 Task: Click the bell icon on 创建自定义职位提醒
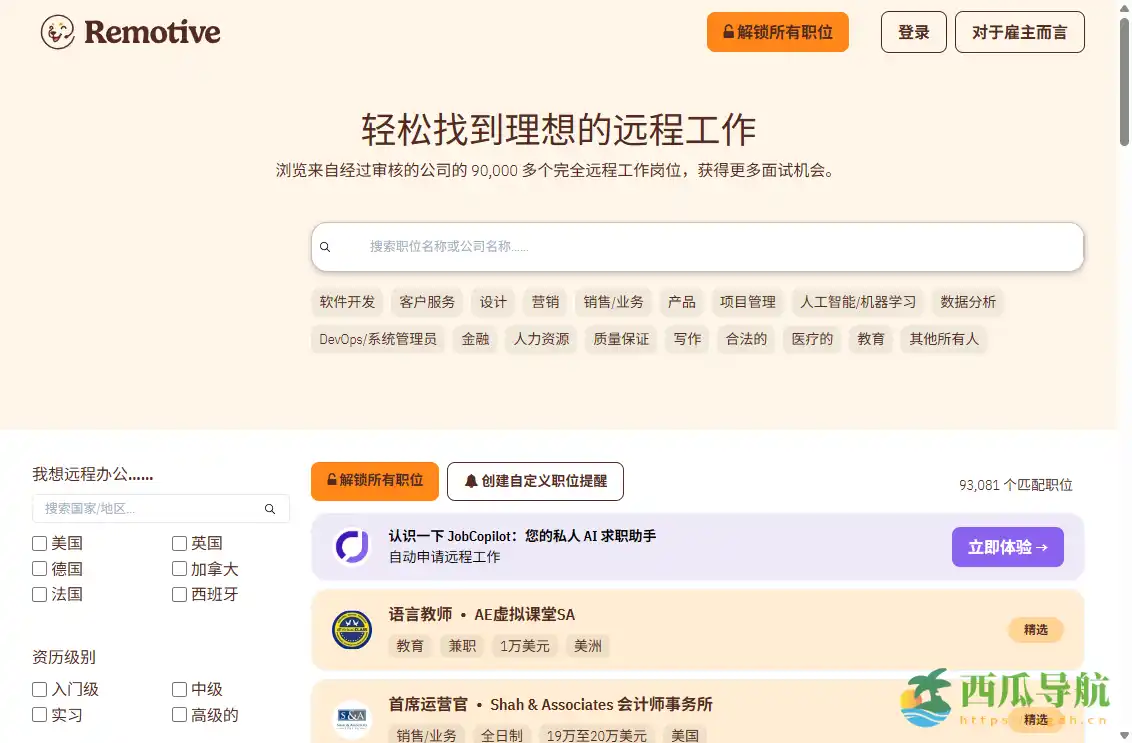point(470,481)
